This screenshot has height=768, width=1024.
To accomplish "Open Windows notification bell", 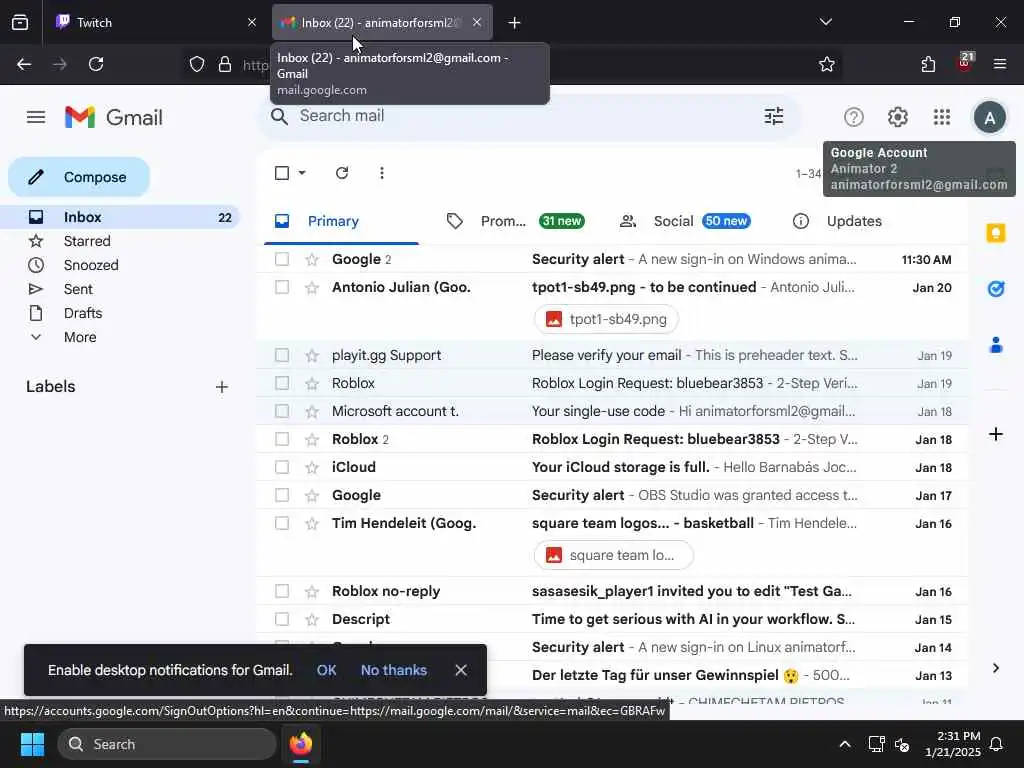I will pyautogui.click(x=997, y=744).
